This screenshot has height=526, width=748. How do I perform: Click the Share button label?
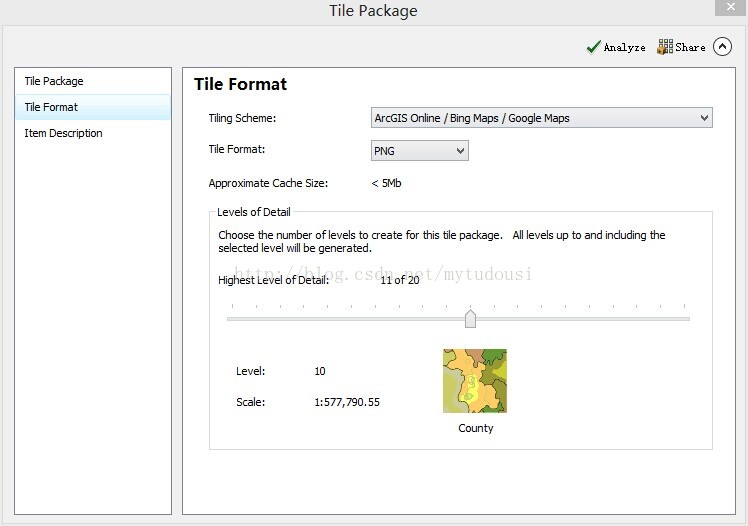point(690,47)
